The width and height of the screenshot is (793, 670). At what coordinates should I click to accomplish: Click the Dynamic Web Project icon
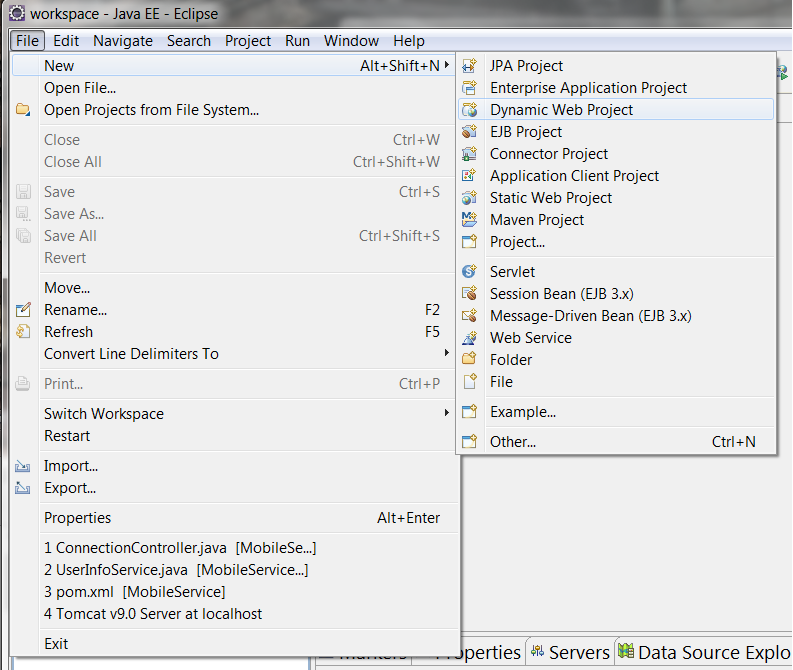pyautogui.click(x=469, y=110)
